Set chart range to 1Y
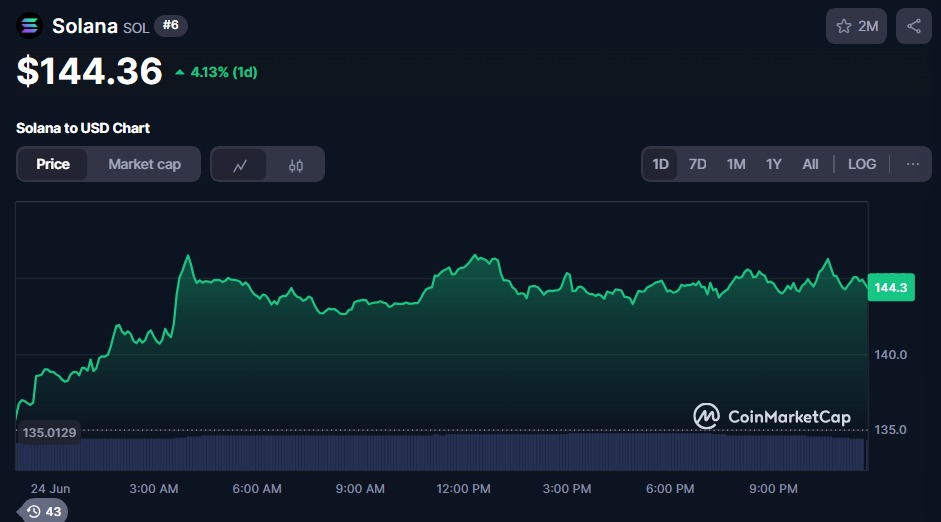Image resolution: width=941 pixels, height=522 pixels. click(774, 164)
